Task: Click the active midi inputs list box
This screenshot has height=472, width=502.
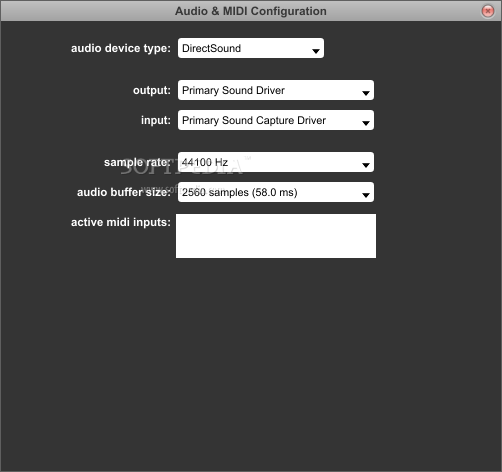Action: (x=276, y=236)
